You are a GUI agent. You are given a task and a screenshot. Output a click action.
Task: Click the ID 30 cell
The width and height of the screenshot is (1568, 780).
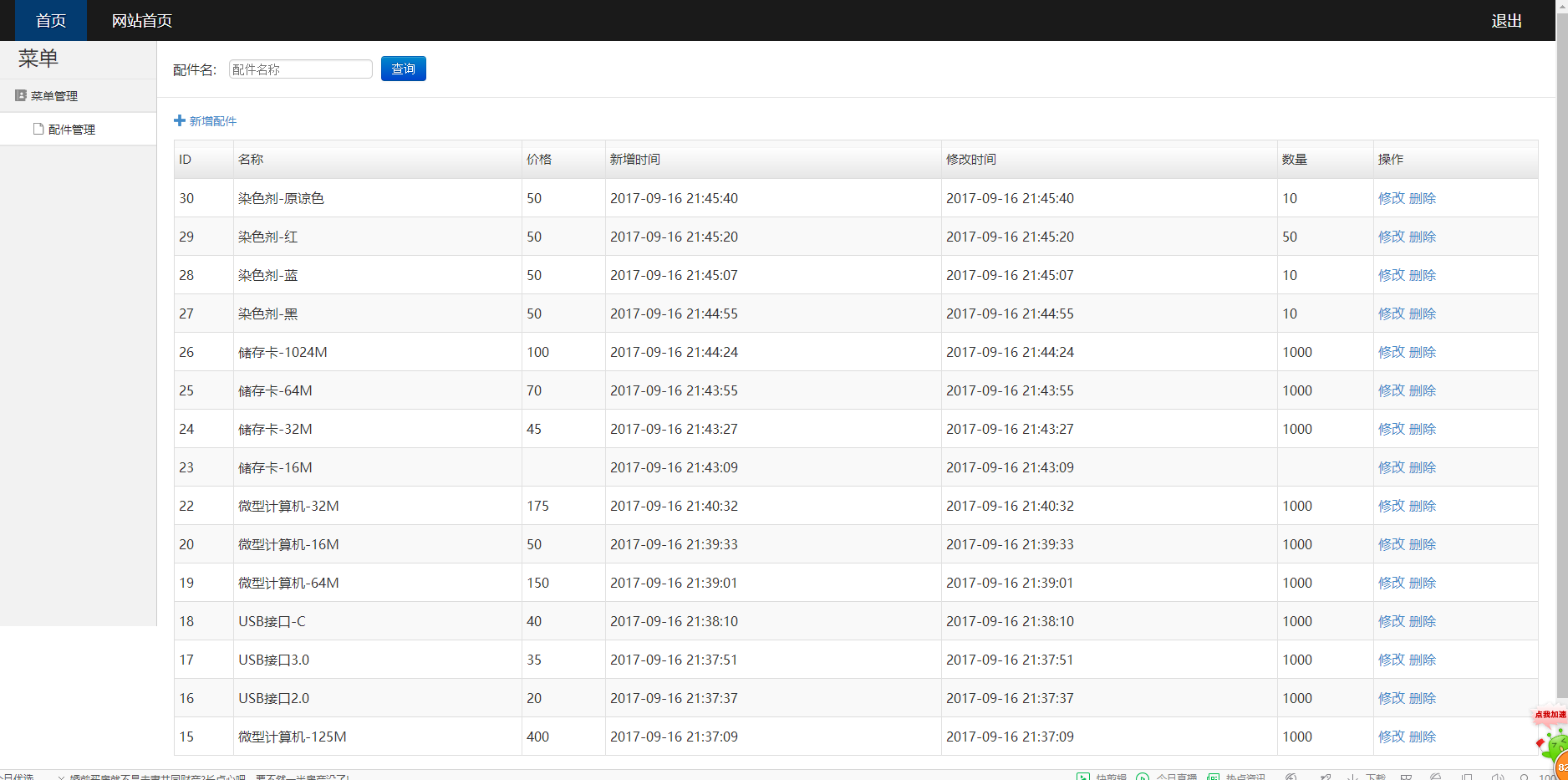[204, 198]
